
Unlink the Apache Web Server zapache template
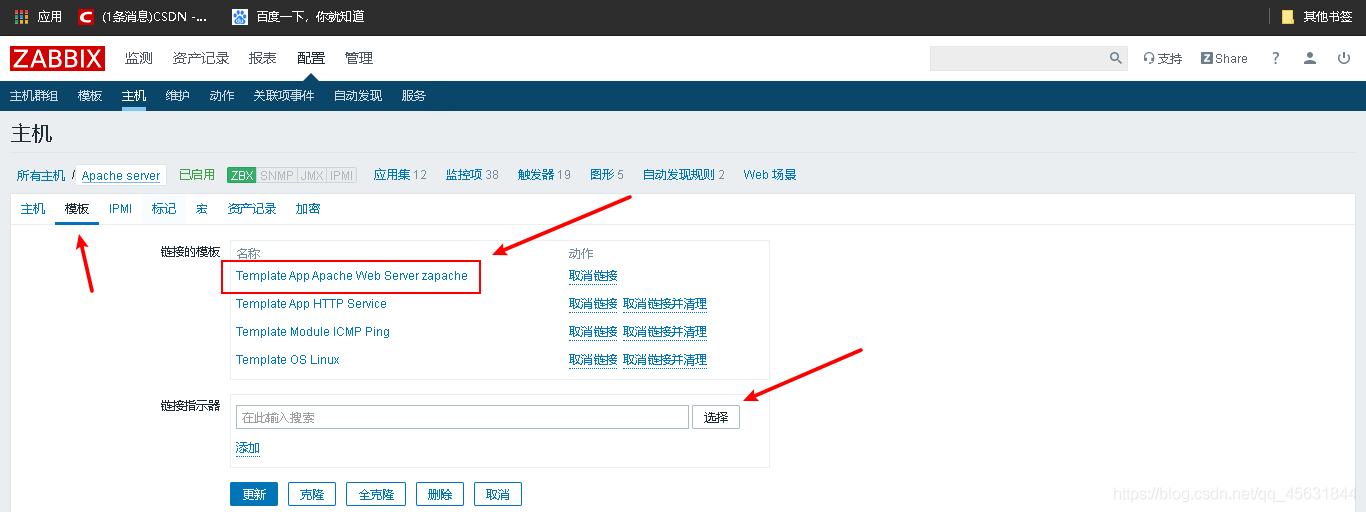click(x=593, y=276)
